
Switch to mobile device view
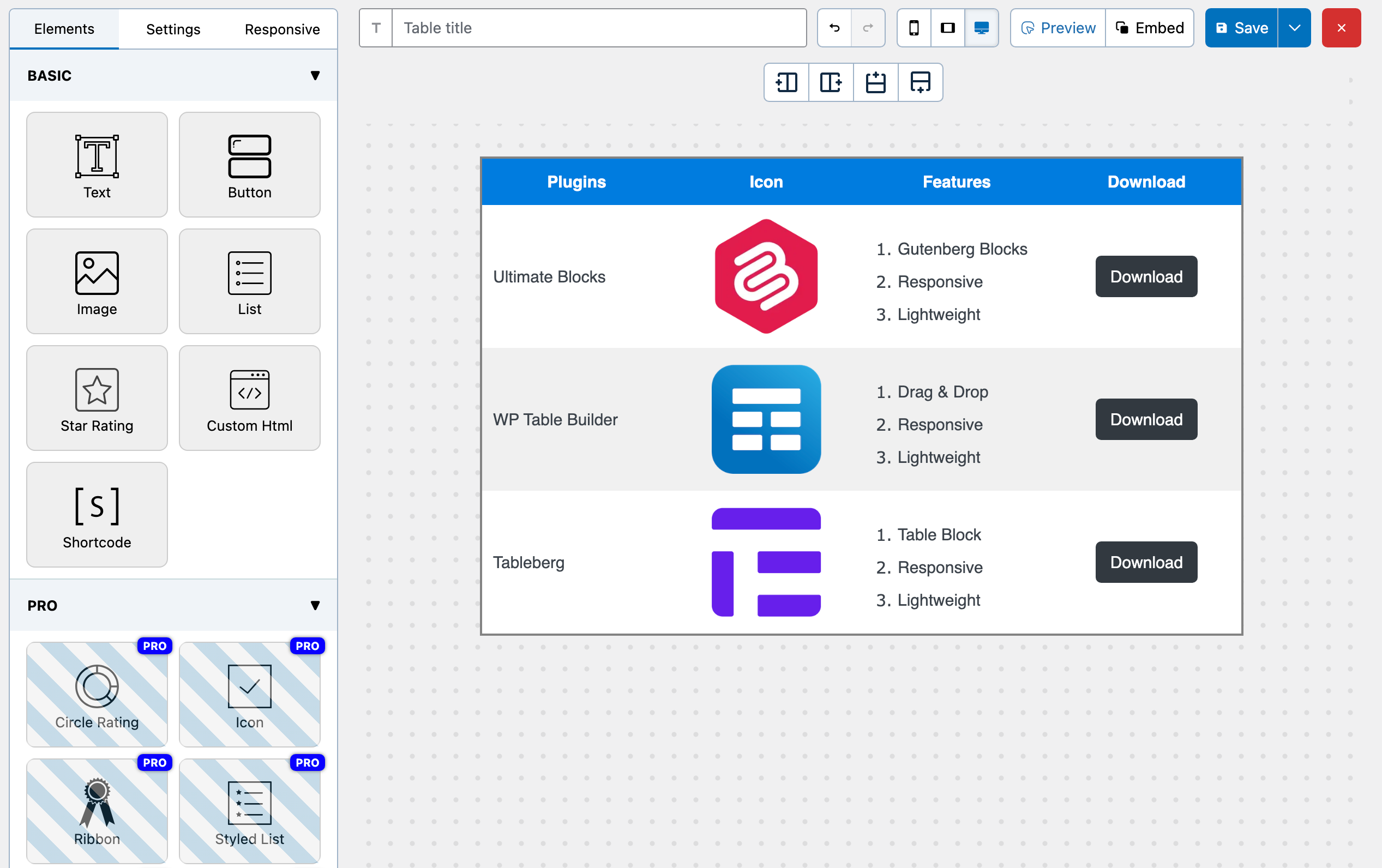[914, 28]
